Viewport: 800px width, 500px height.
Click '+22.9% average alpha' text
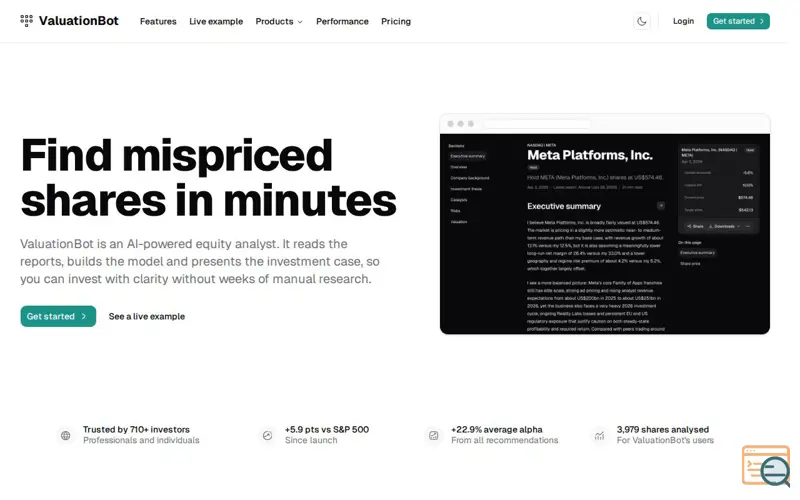click(497, 430)
